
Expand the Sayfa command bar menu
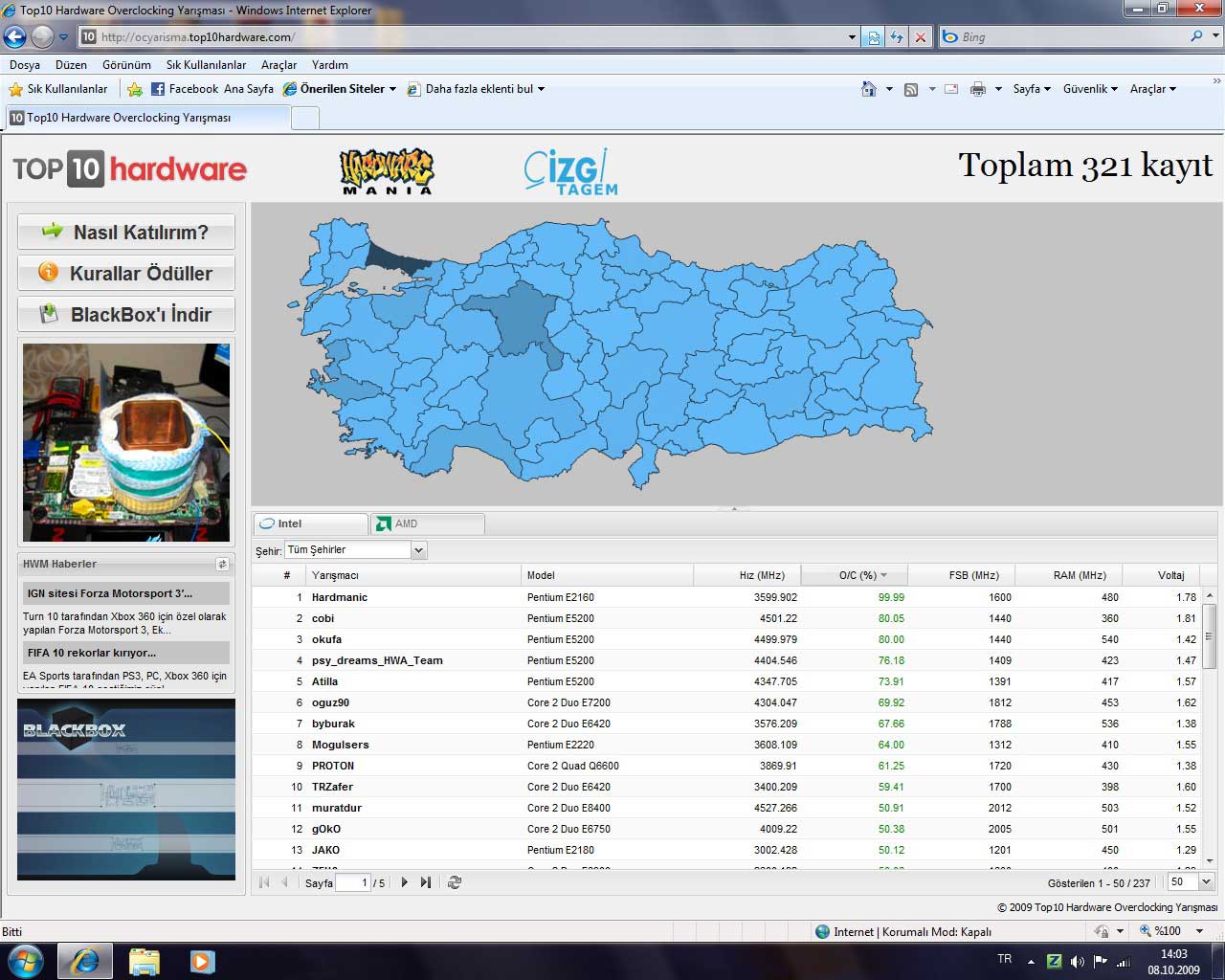[x=1032, y=89]
